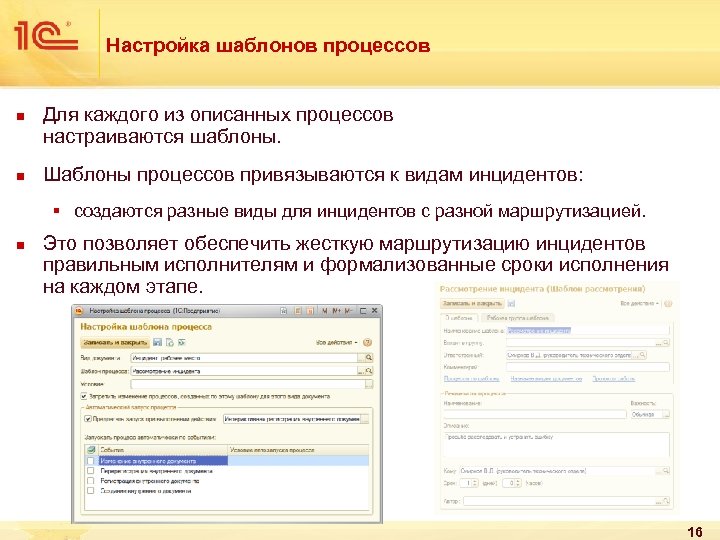Click the calculator icon in the title bar
Screen dimensions: 720x540
(297, 311)
